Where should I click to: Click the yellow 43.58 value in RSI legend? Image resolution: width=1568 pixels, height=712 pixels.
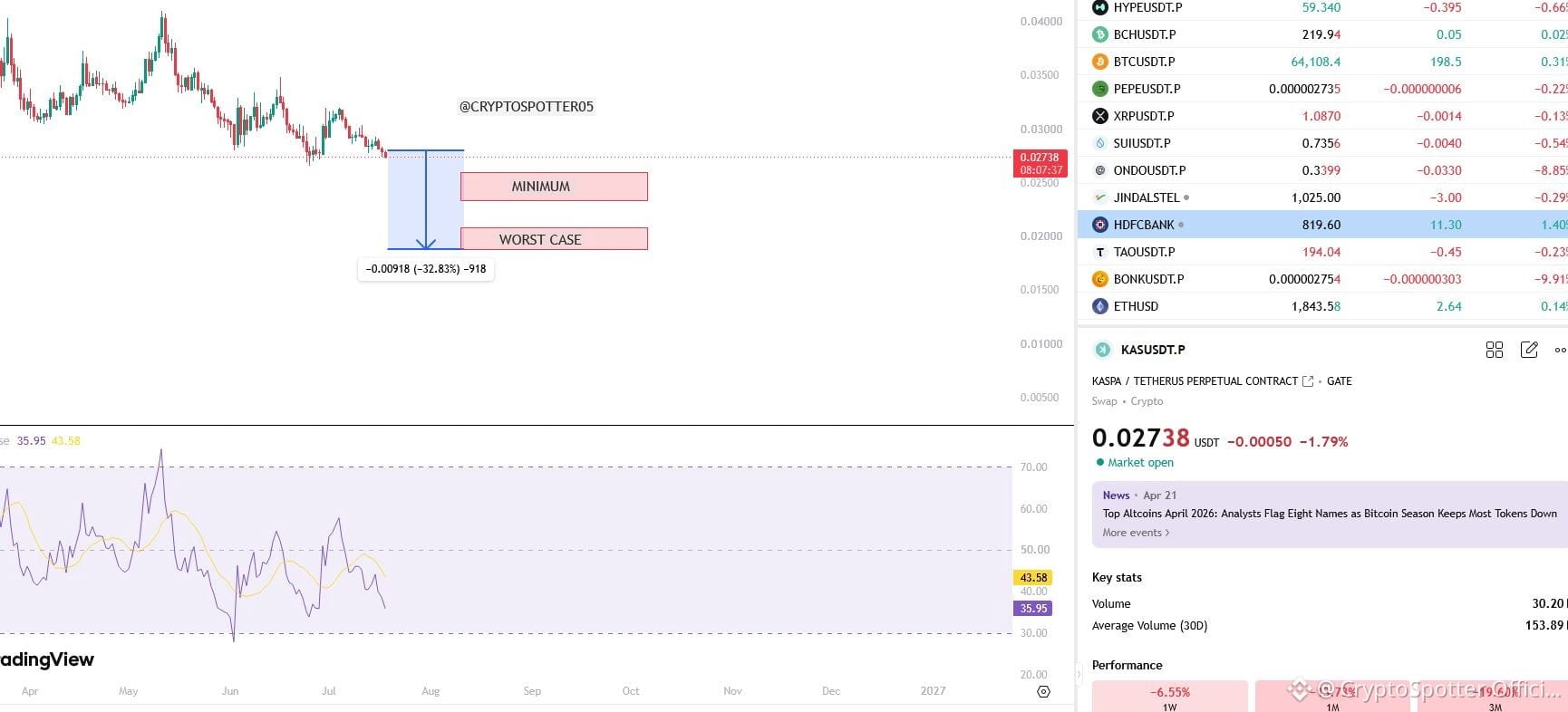(x=66, y=441)
